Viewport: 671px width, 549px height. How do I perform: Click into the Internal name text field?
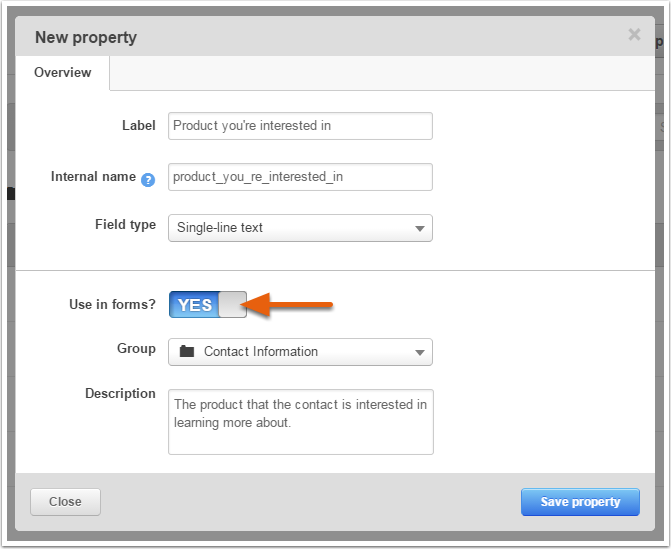[x=300, y=177]
